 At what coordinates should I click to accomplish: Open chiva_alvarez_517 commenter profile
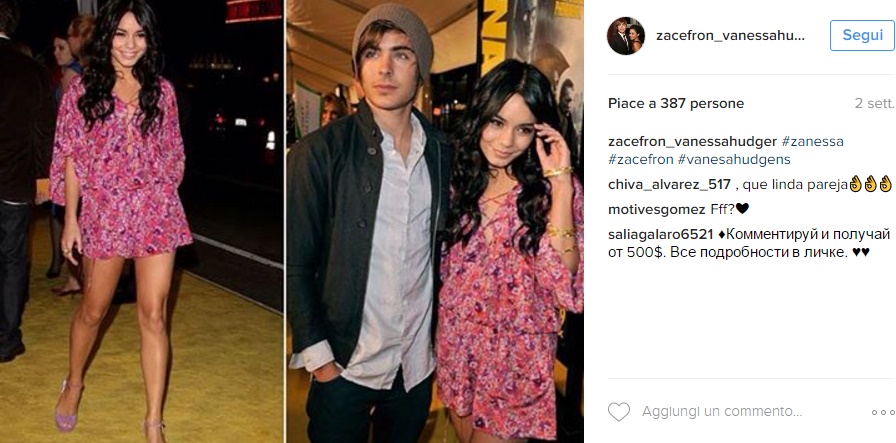coord(669,185)
